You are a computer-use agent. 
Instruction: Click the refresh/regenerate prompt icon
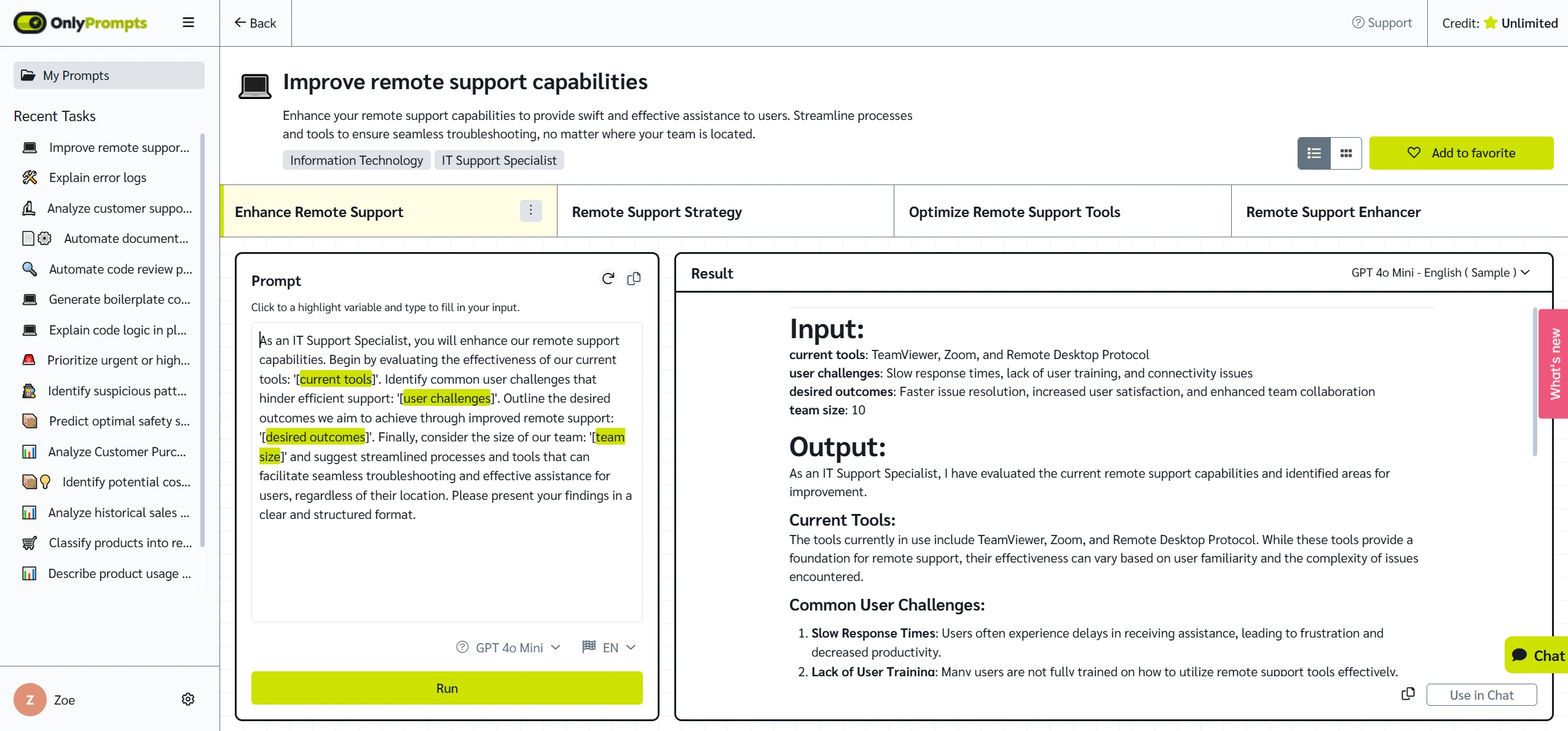coord(607,278)
